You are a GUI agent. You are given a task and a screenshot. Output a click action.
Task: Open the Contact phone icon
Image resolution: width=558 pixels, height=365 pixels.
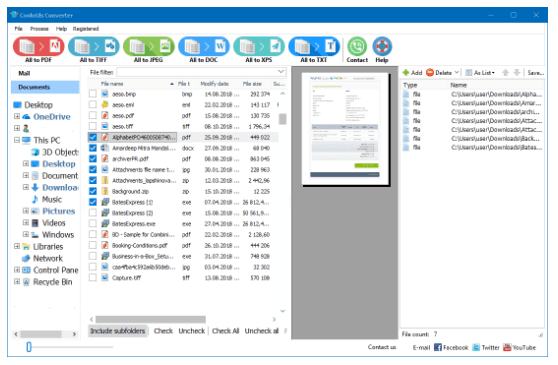click(x=357, y=46)
